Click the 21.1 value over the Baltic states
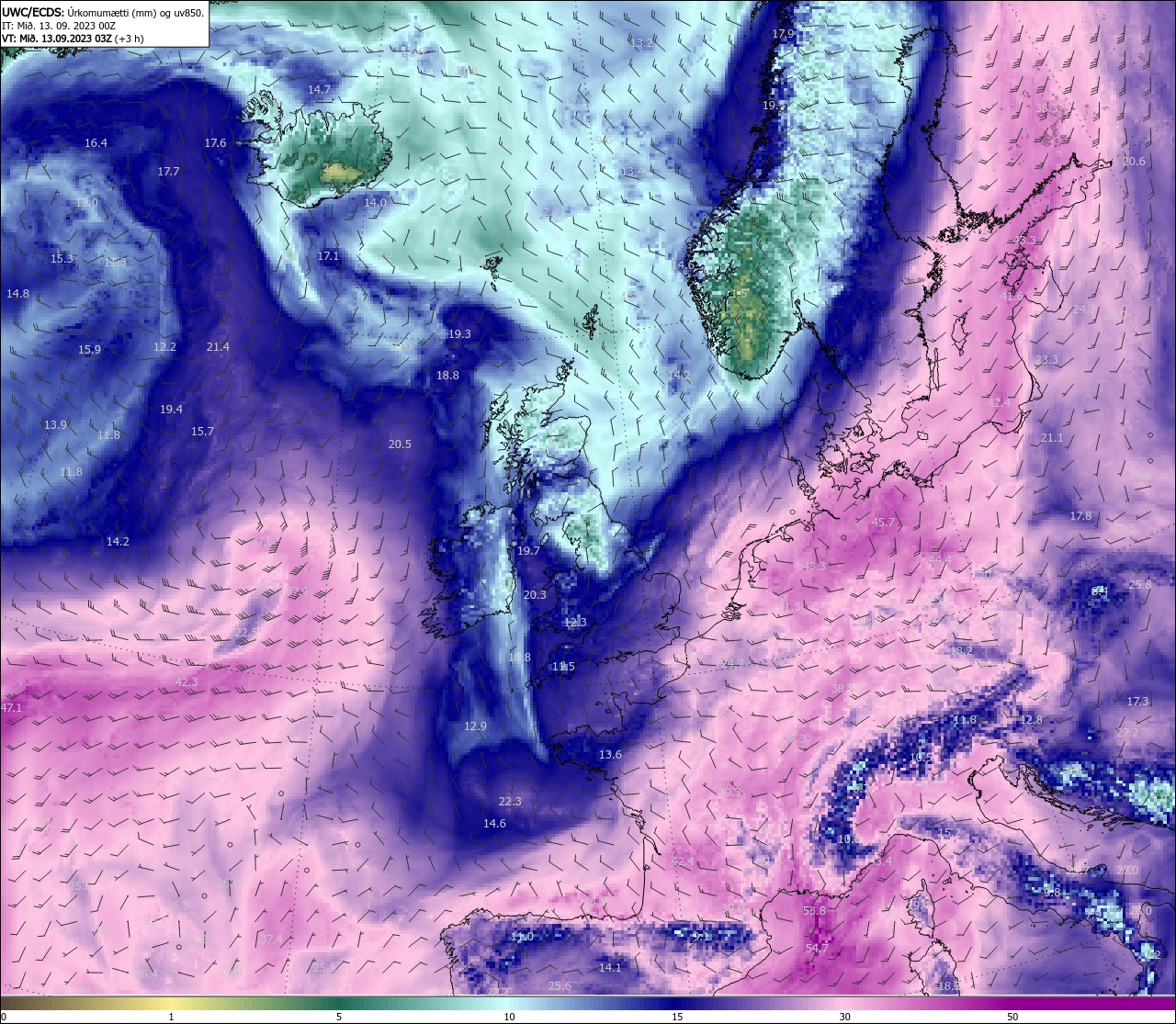Viewport: 1176px width, 1024px height. pos(1051,437)
